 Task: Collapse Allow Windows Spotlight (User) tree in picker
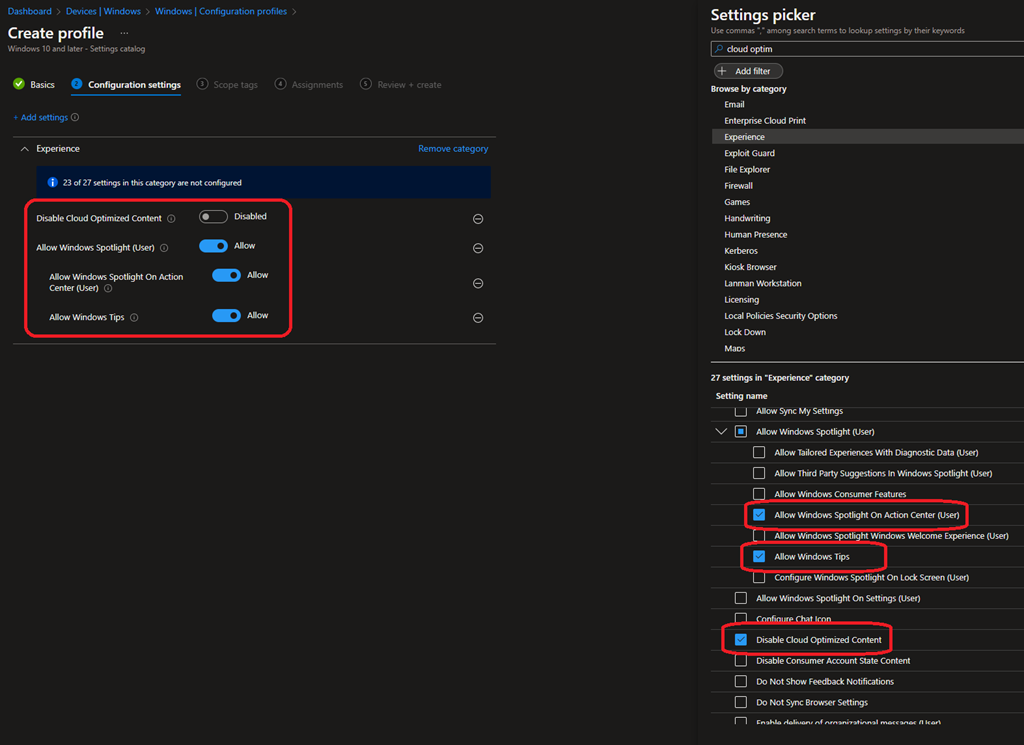coord(721,432)
